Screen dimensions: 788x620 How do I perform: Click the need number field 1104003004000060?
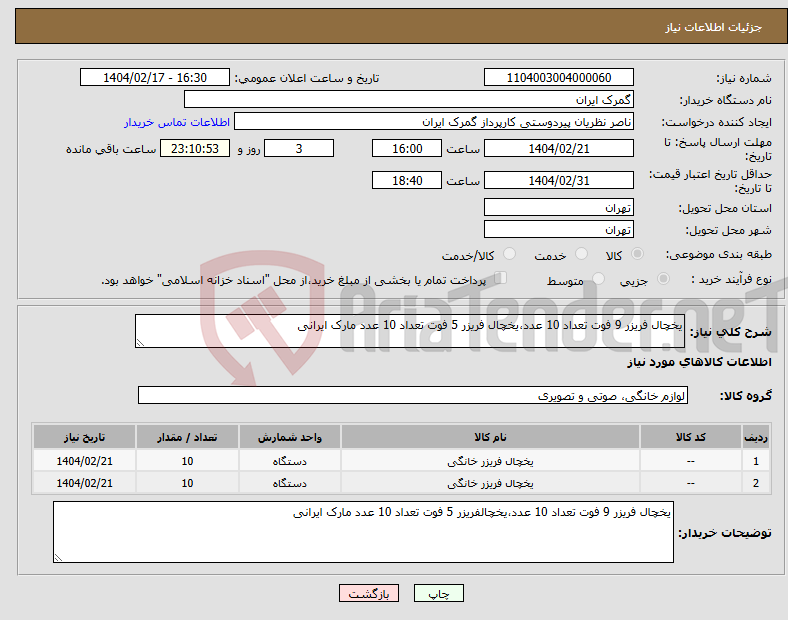click(558, 77)
